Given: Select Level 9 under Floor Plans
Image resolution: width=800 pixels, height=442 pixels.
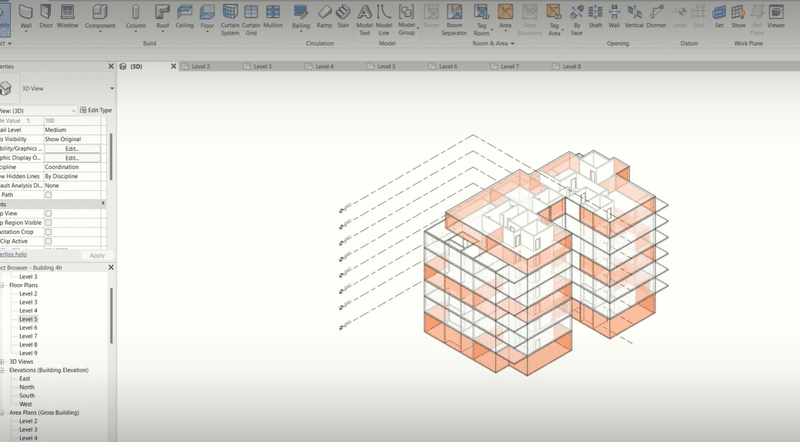Looking at the screenshot, I should pos(28,353).
